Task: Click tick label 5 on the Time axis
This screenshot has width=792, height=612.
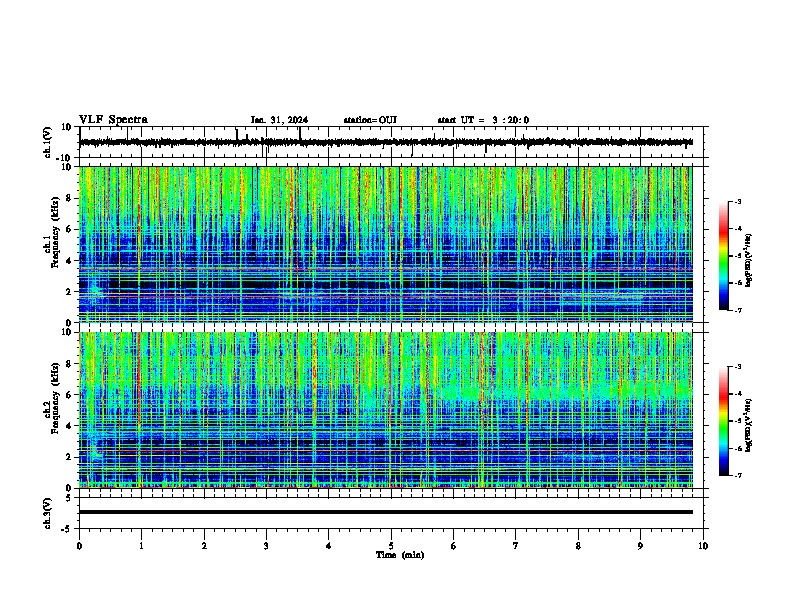Action: click(x=391, y=546)
